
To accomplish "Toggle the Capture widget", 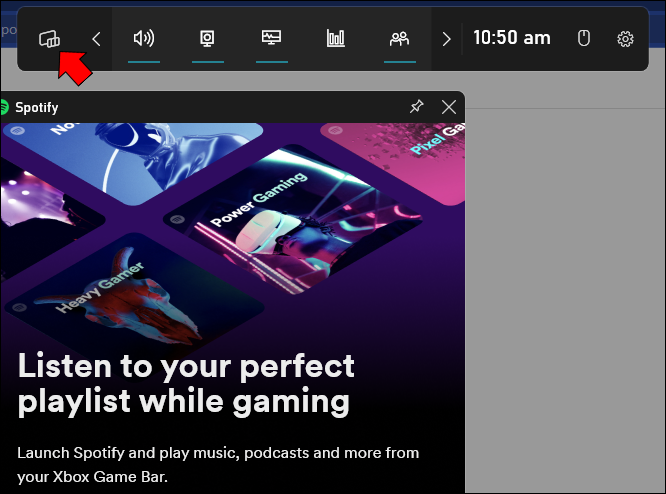I will 208,39.
